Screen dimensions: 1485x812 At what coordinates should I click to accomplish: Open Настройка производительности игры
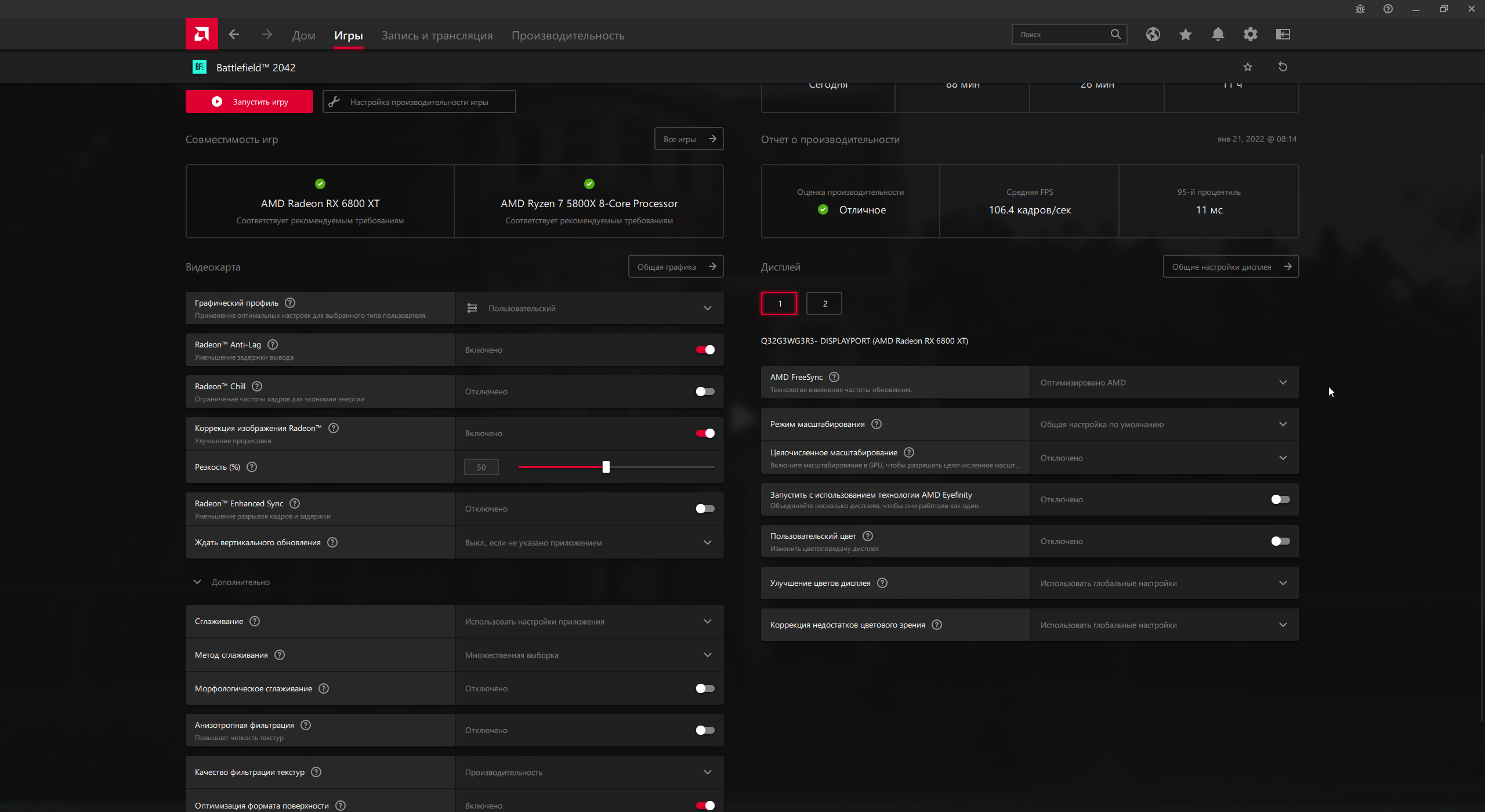(x=419, y=101)
